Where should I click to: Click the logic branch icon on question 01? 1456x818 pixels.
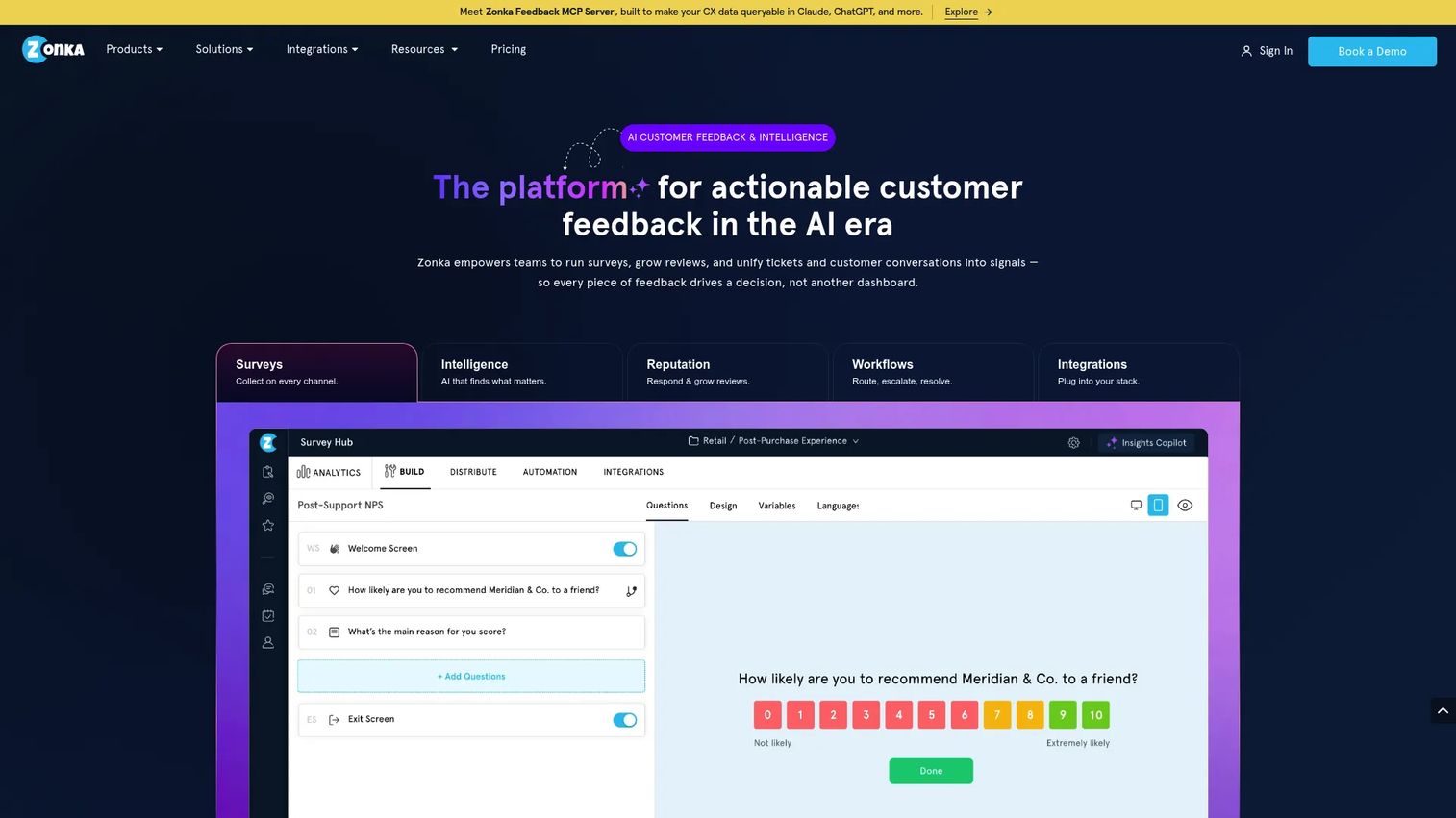[x=631, y=591]
